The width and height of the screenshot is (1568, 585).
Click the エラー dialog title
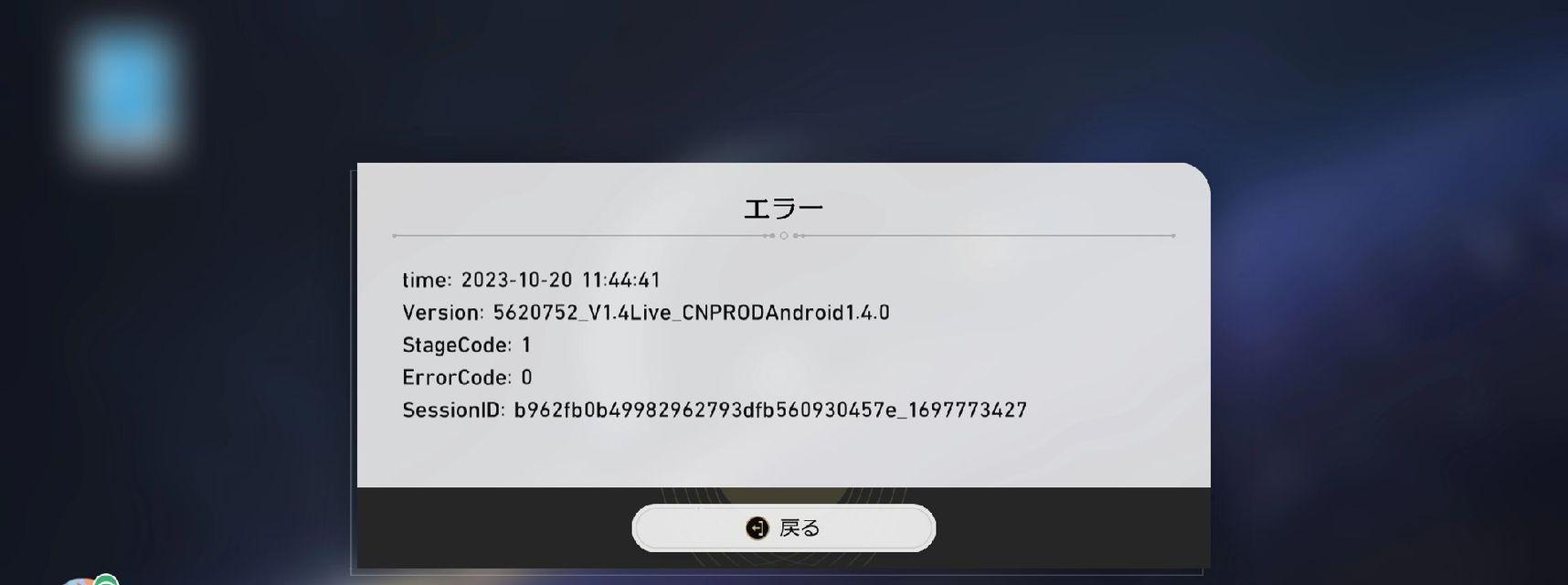[x=783, y=208]
